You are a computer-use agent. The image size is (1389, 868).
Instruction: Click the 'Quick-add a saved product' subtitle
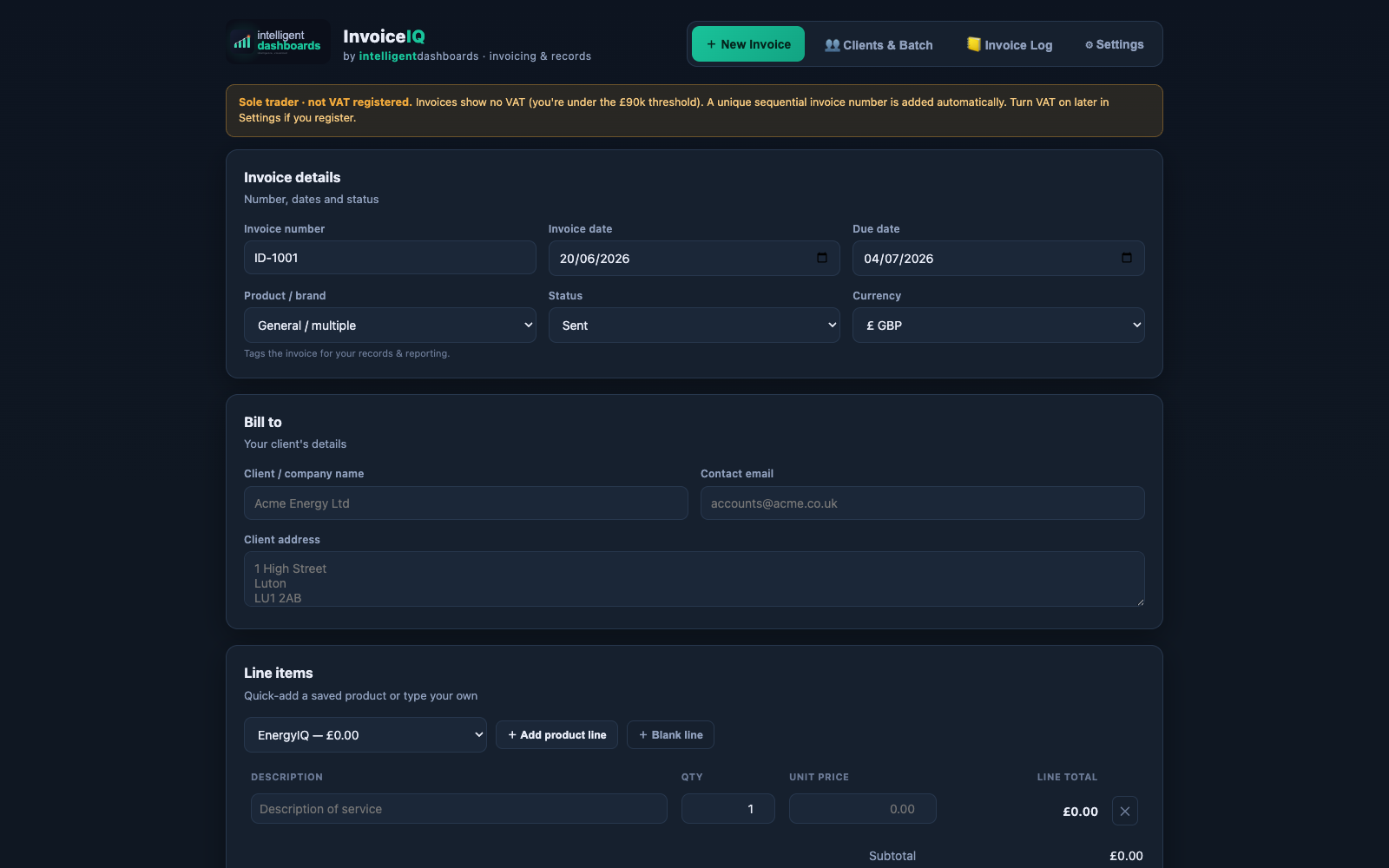(360, 696)
